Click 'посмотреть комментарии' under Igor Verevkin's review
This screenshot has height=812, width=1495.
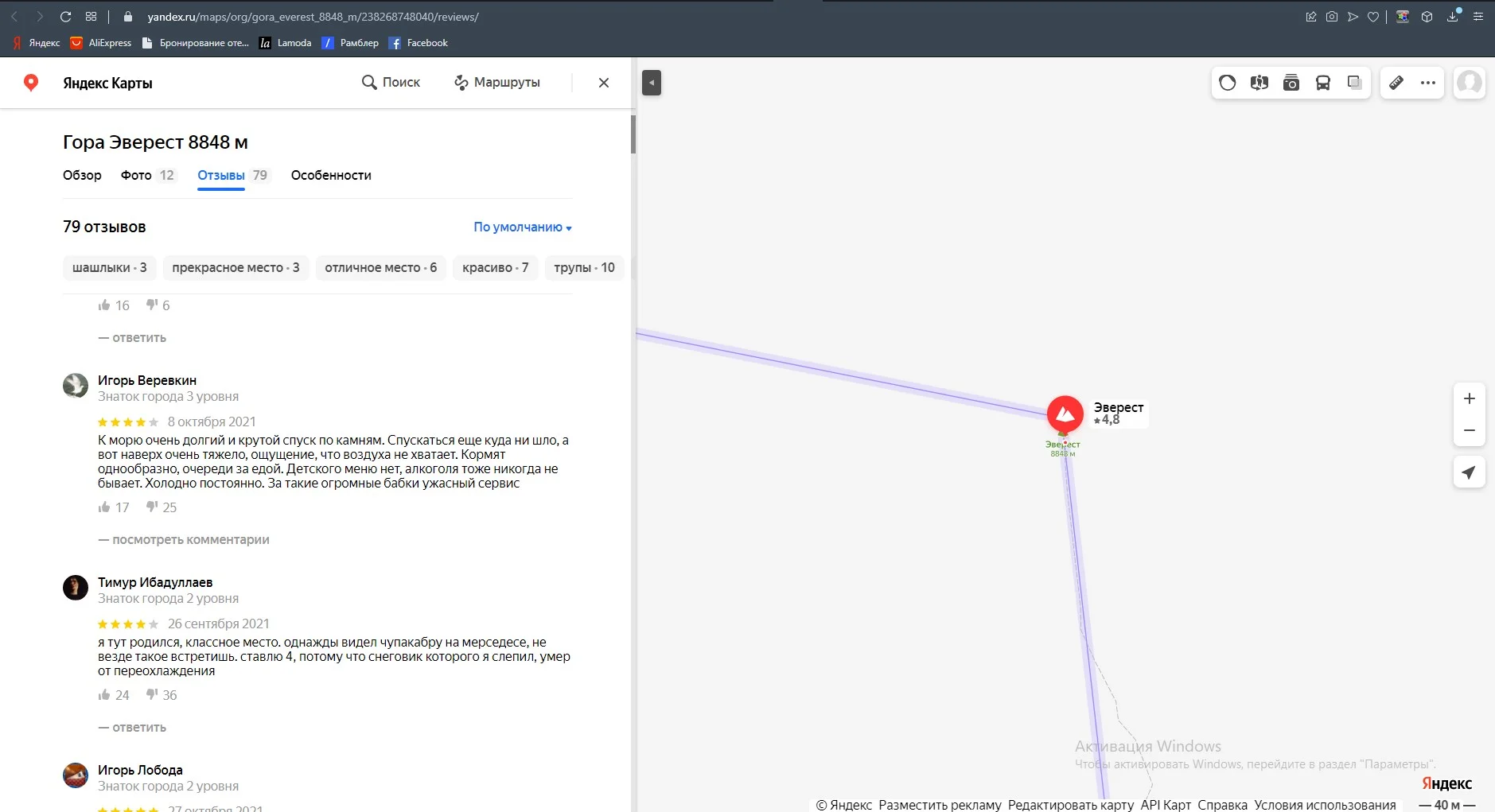pos(191,539)
